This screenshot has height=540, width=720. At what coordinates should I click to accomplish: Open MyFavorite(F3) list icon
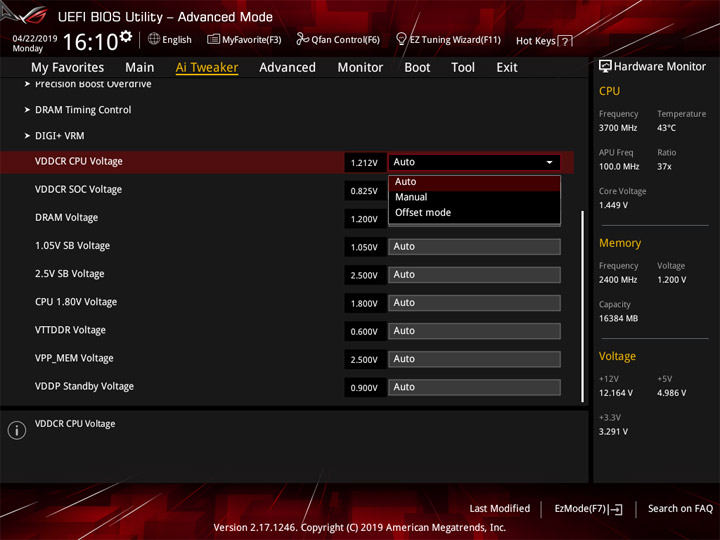(213, 39)
